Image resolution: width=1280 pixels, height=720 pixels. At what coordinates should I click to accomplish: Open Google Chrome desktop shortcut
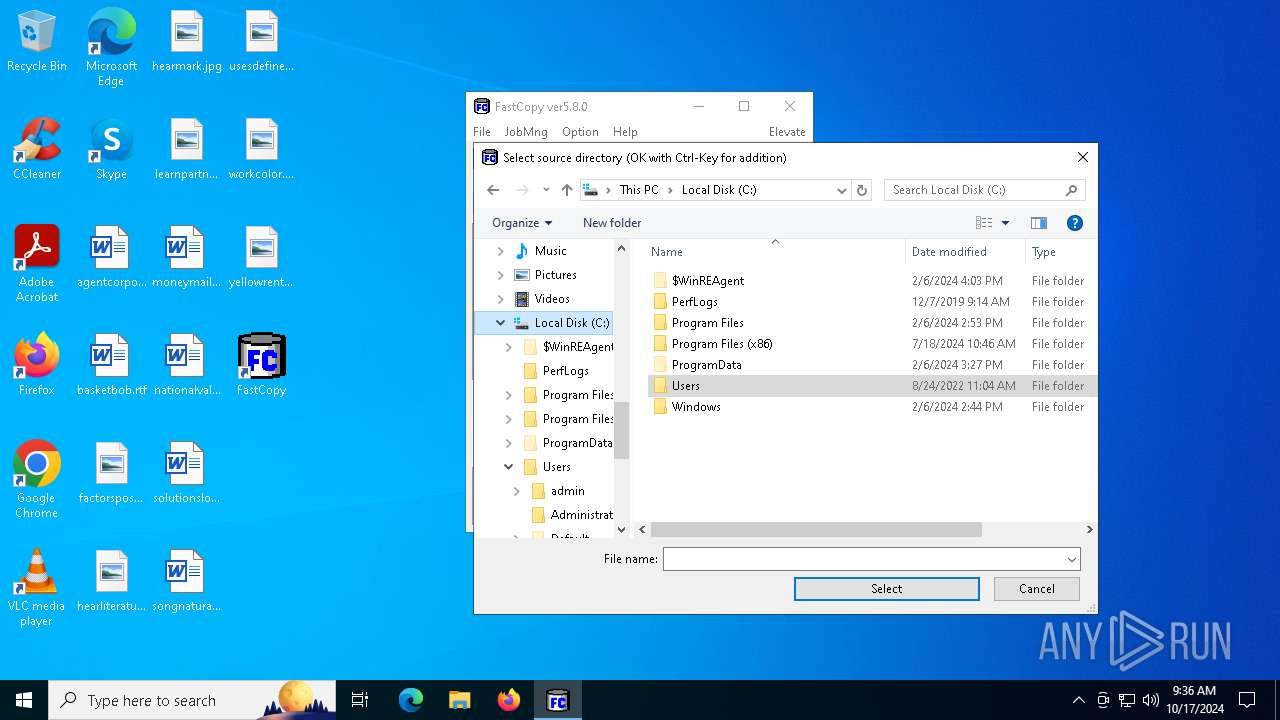point(37,480)
